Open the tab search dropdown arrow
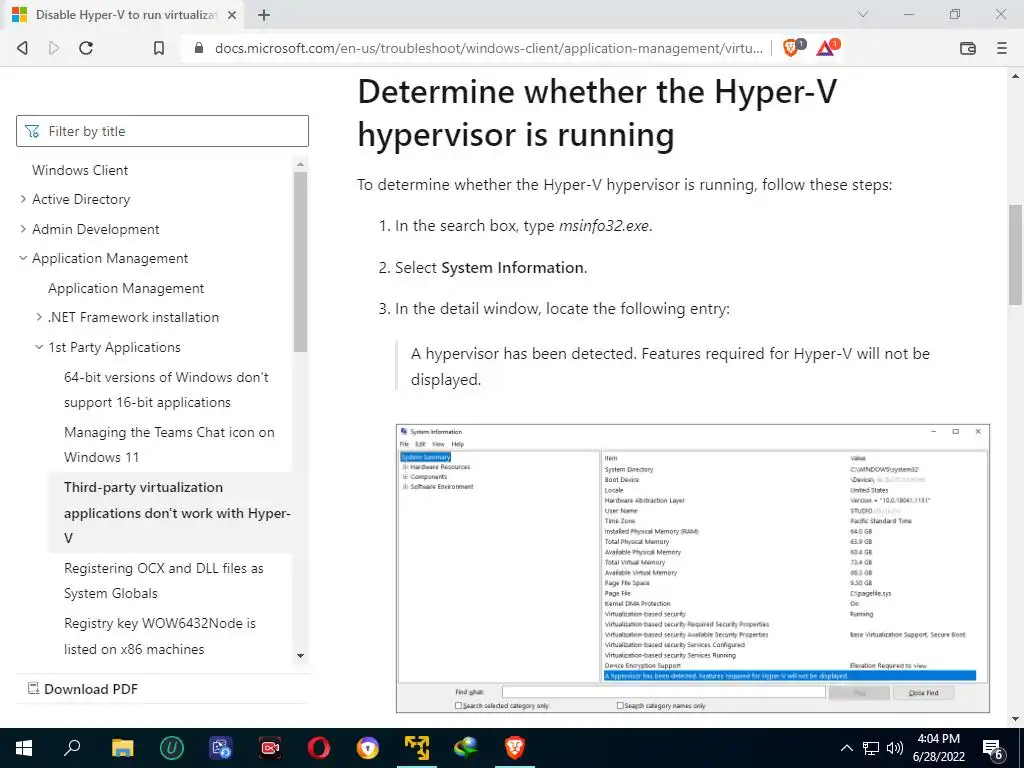 click(x=863, y=14)
